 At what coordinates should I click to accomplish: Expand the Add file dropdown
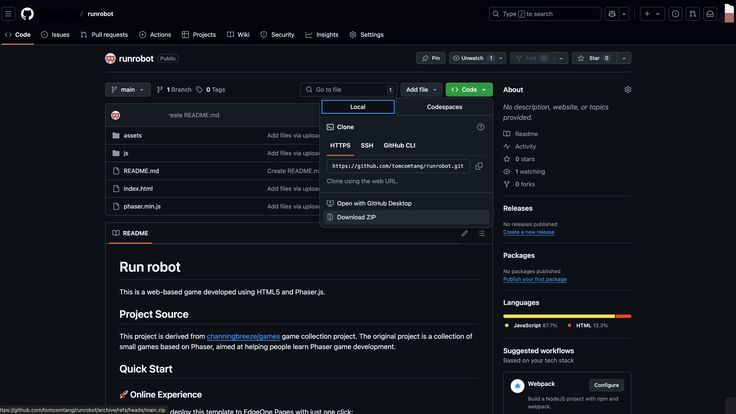coord(421,90)
